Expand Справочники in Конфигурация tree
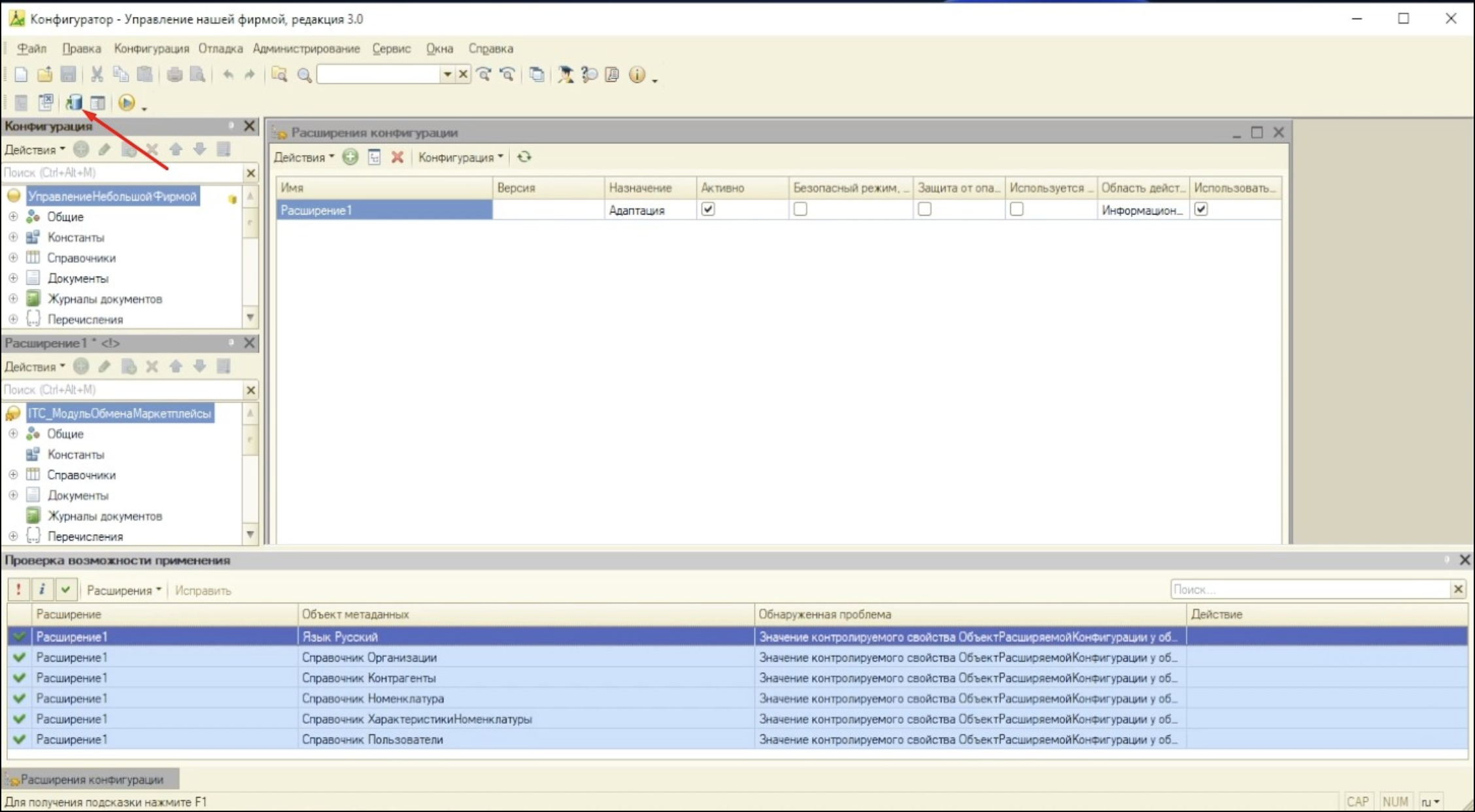 point(13,258)
